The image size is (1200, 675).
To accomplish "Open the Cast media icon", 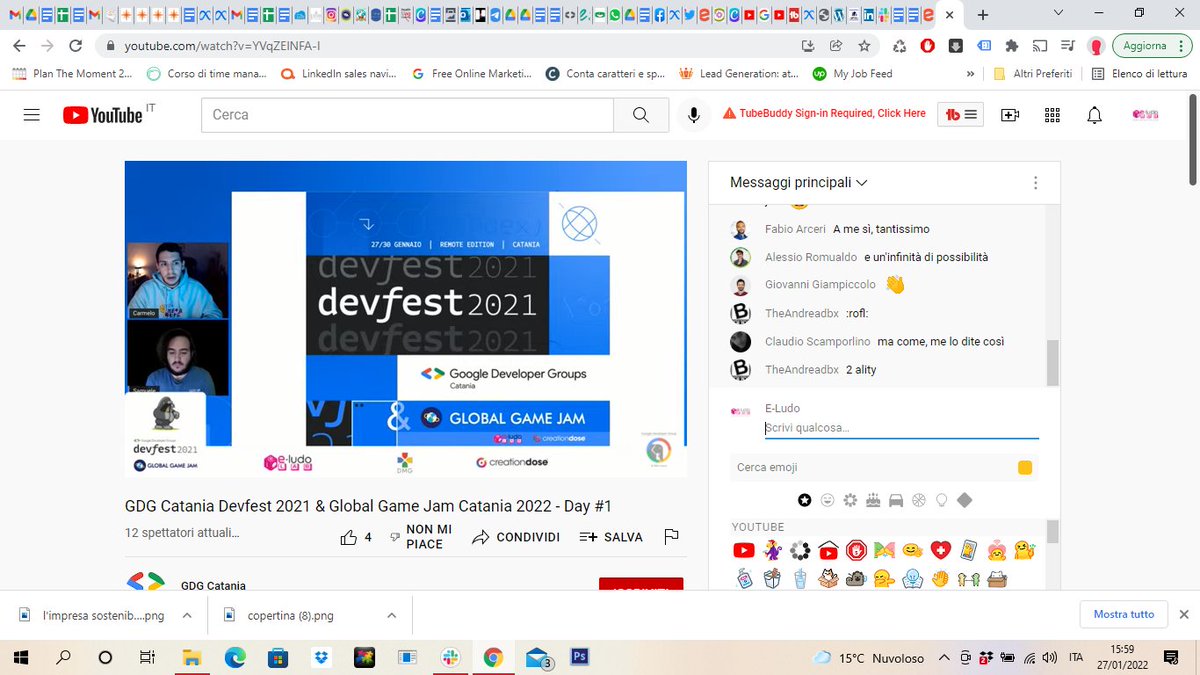I will 1040,46.
